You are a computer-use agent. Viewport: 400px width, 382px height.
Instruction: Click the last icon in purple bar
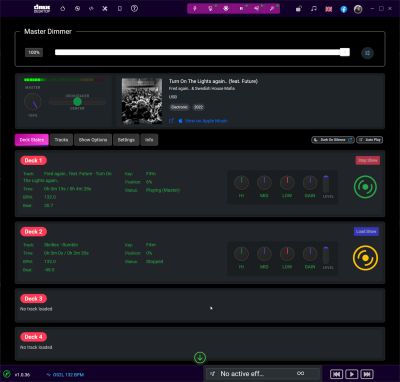coord(272,9)
